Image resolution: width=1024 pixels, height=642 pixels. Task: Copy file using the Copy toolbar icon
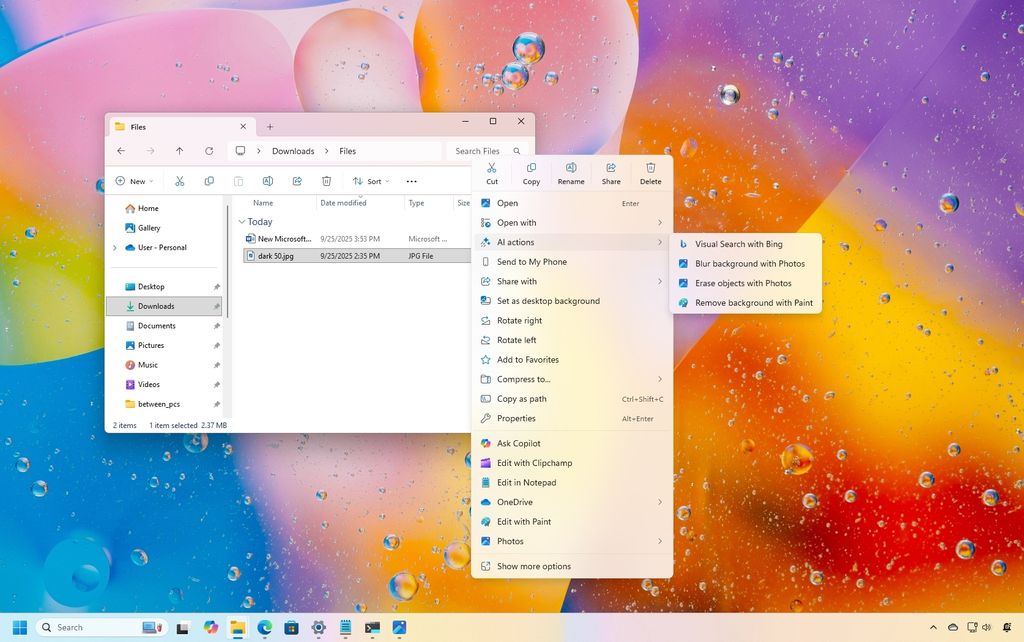point(531,173)
